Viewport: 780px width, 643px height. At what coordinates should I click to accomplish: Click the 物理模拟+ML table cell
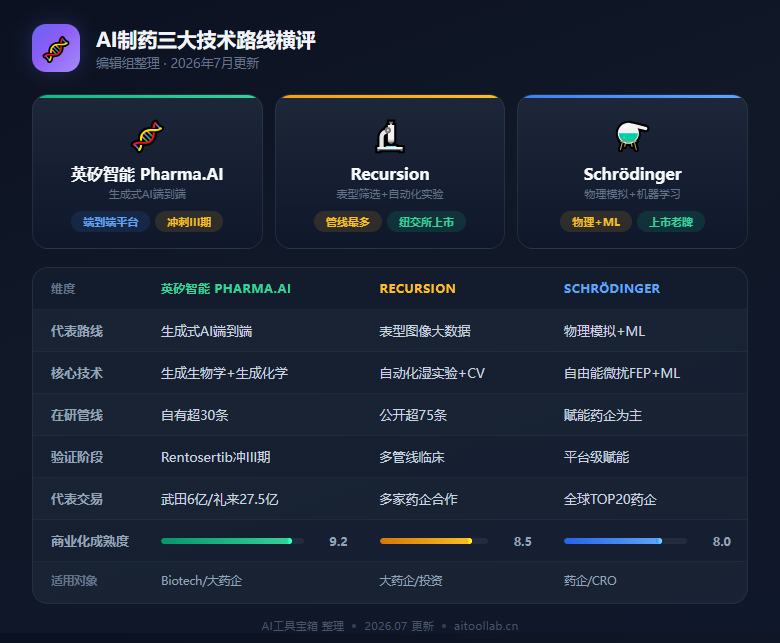(604, 331)
